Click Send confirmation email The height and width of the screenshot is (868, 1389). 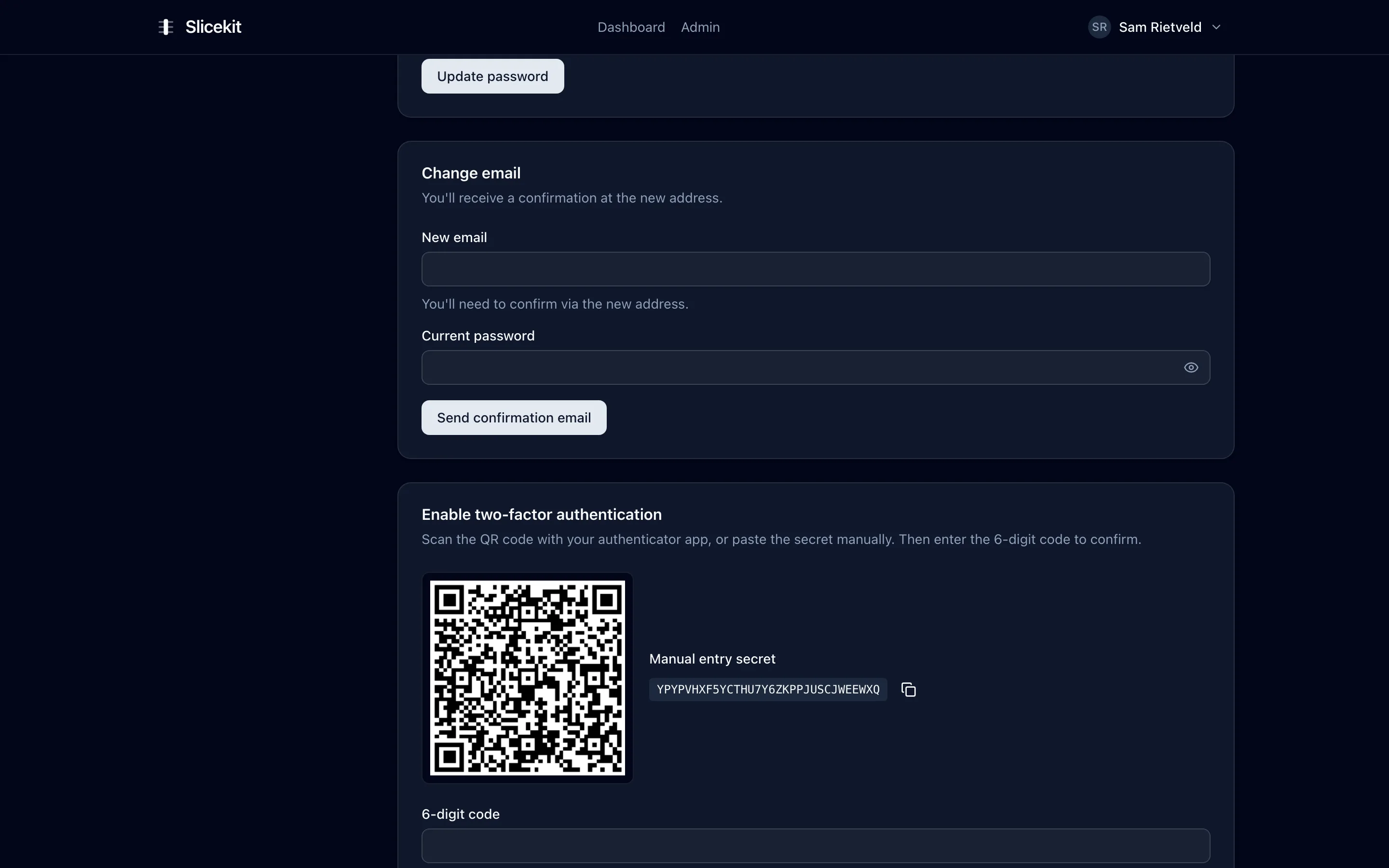pos(514,417)
